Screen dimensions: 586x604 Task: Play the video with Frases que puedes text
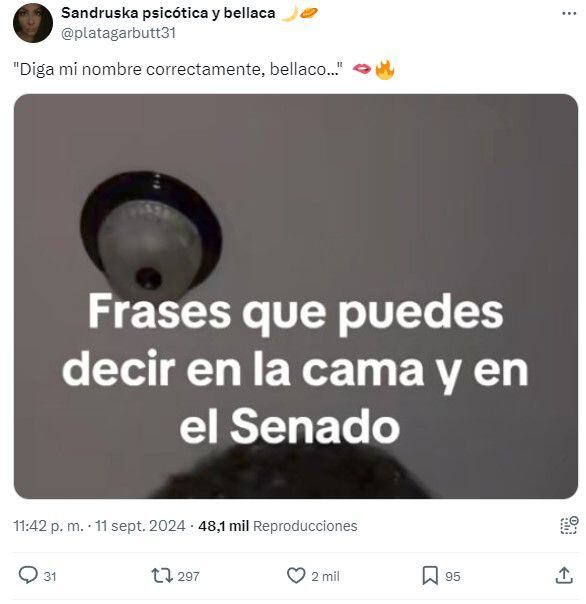[296, 296]
